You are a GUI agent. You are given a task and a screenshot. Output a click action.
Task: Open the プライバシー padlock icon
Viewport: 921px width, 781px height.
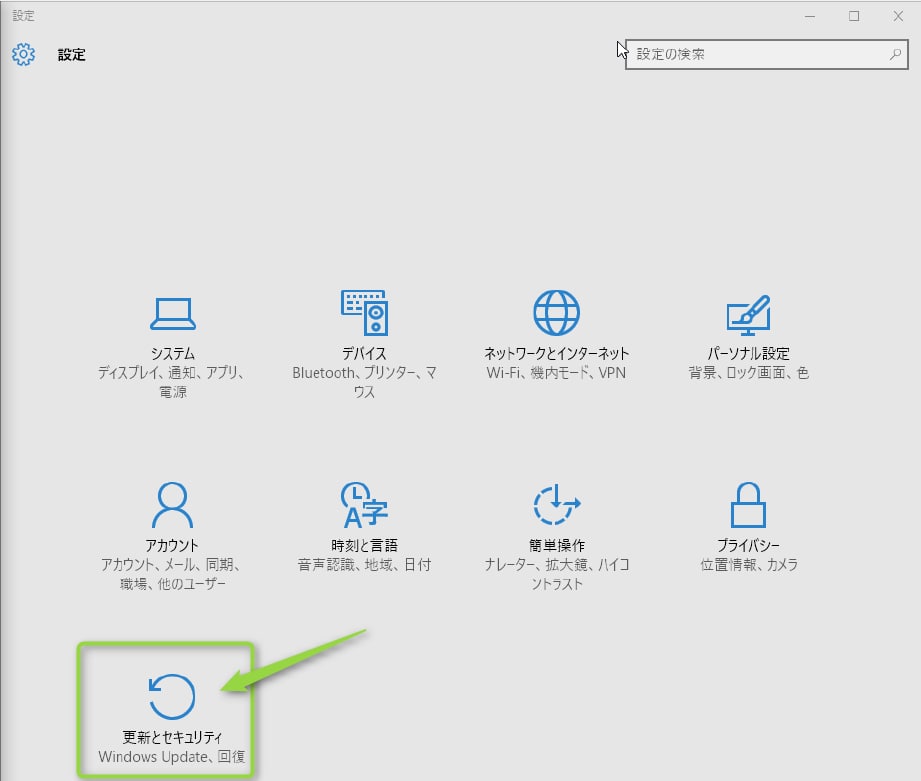coord(748,505)
